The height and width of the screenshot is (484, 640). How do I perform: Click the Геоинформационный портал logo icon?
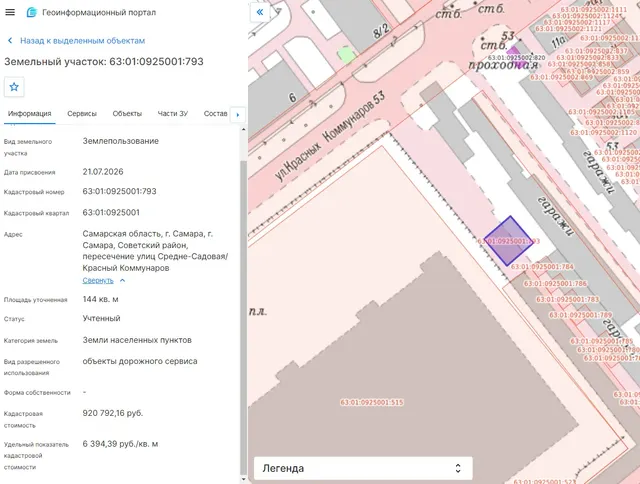coord(31,13)
